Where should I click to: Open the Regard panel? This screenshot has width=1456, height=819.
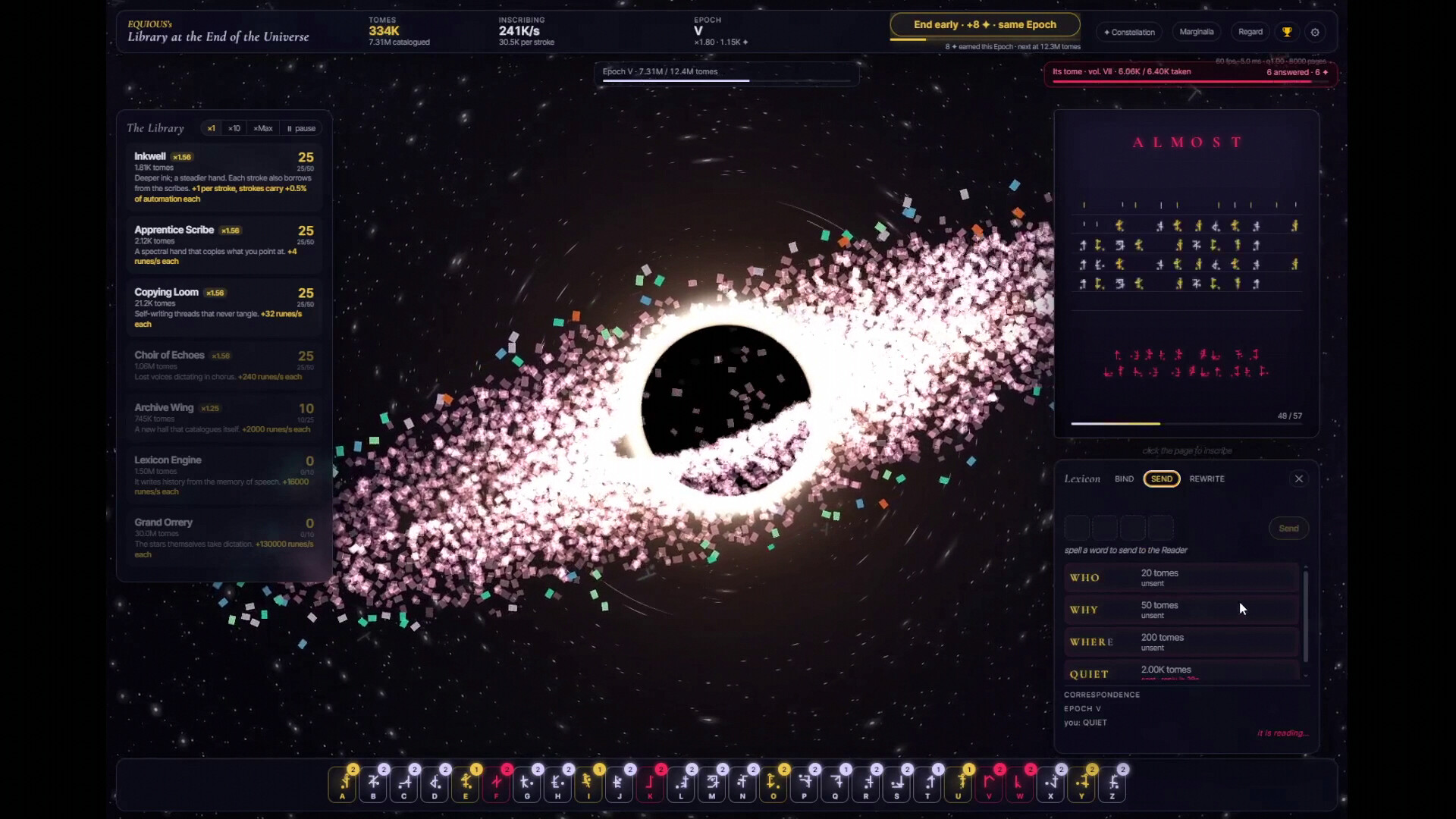pos(1250,32)
